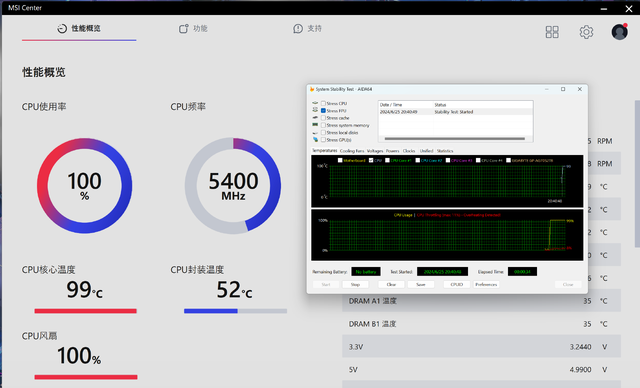Enable the Stress CPU checkbox
Viewport: 640px width, 388px height.
tap(323, 103)
